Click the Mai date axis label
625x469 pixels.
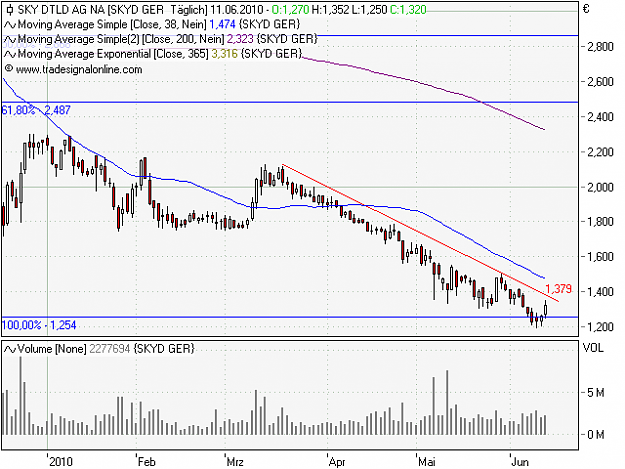click(426, 462)
